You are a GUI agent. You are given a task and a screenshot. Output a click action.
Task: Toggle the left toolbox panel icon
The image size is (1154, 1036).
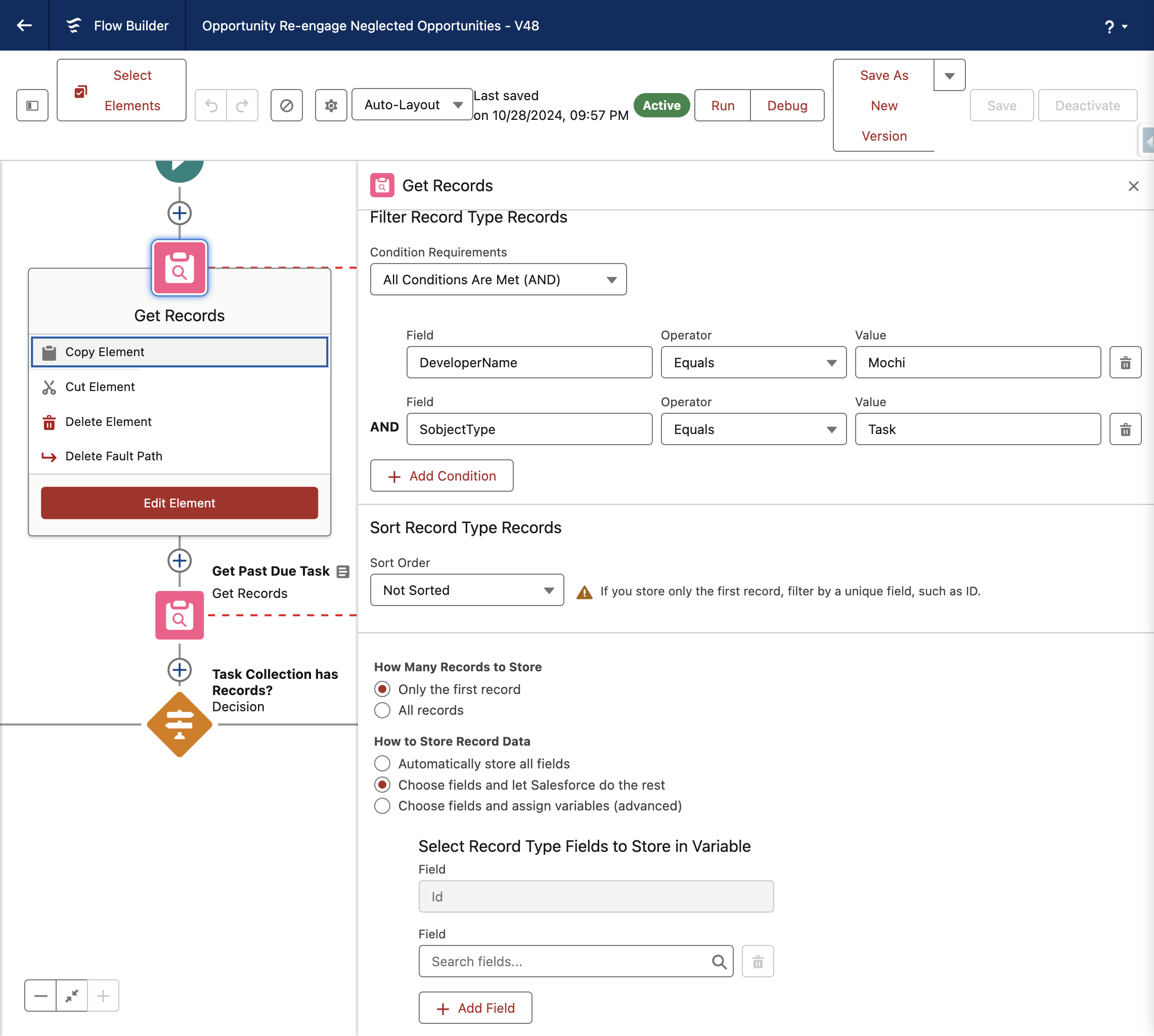pos(32,105)
